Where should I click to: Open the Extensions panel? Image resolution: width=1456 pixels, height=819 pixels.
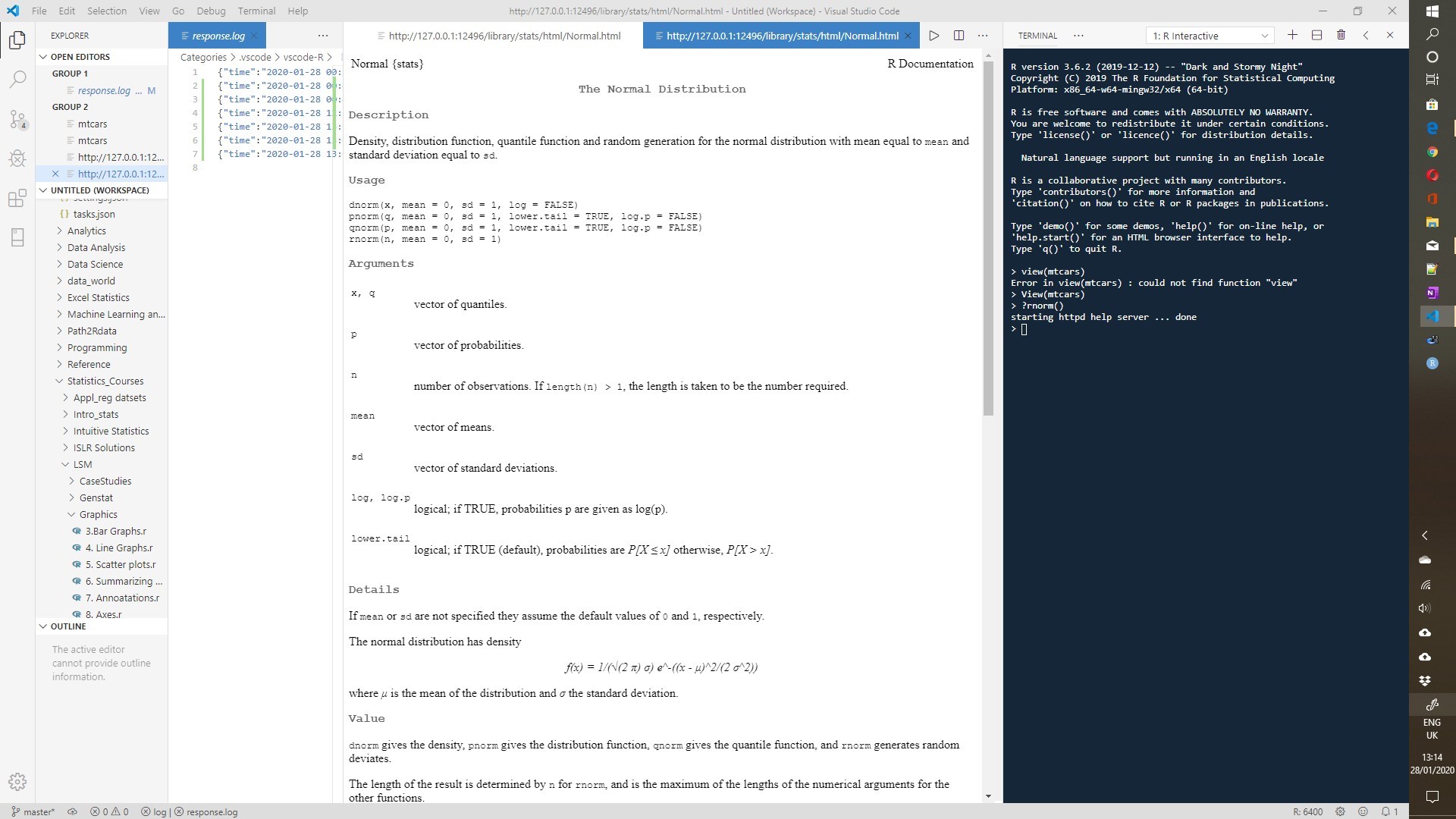pos(17,198)
